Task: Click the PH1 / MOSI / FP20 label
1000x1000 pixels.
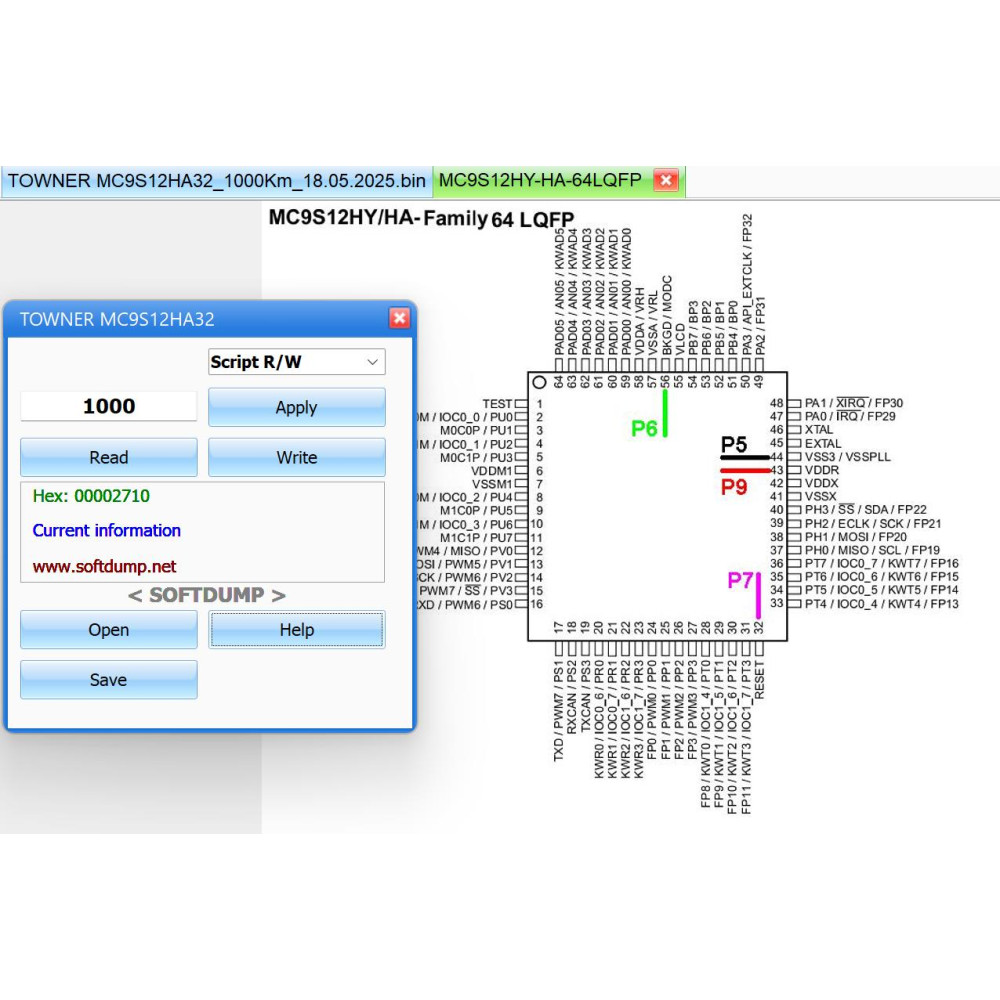Action: click(855, 537)
